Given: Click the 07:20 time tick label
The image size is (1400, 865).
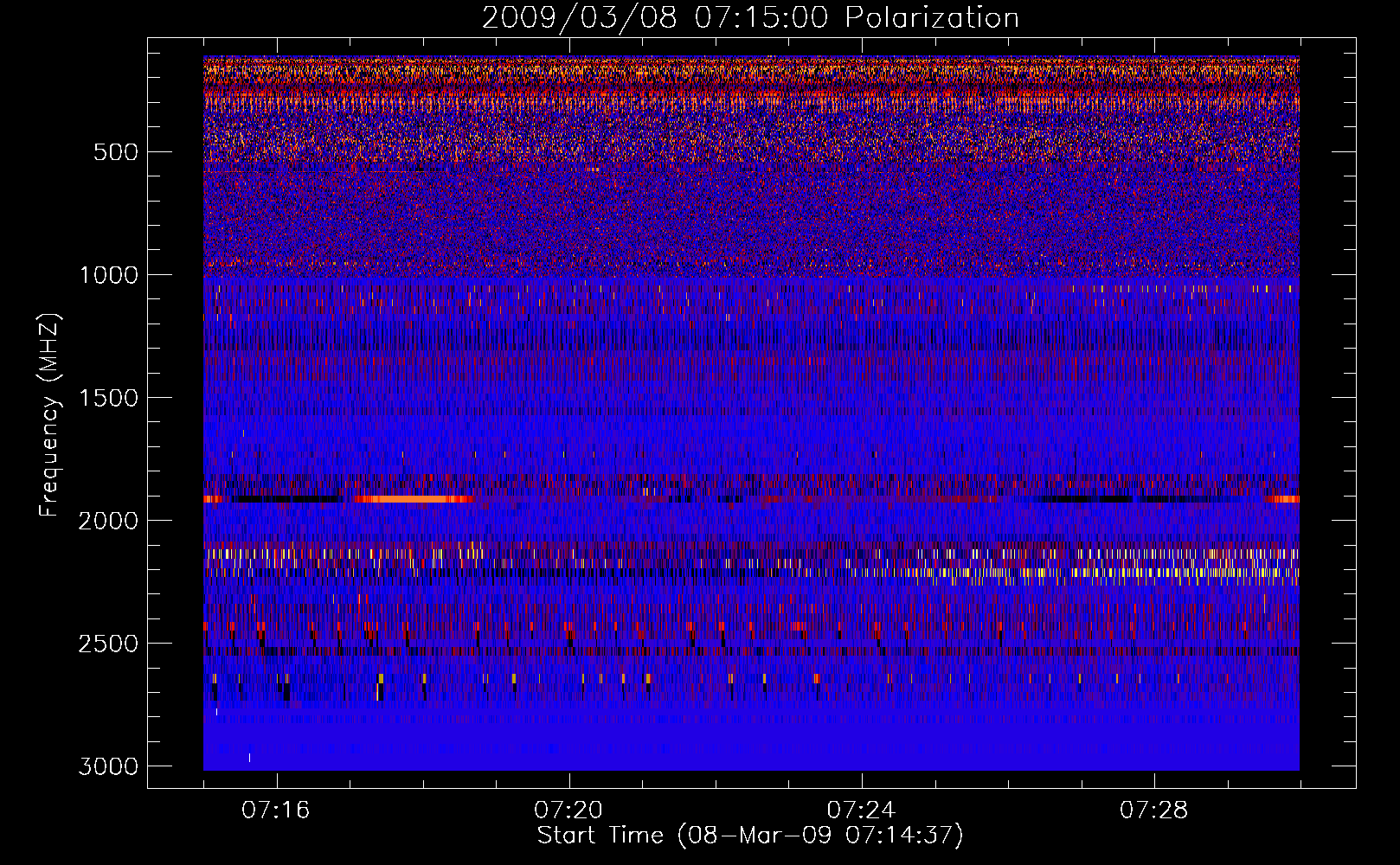Looking at the screenshot, I should [568, 811].
